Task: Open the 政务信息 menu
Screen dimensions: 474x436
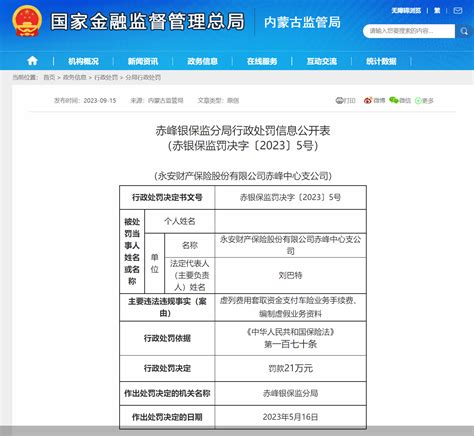Action: 202,61
